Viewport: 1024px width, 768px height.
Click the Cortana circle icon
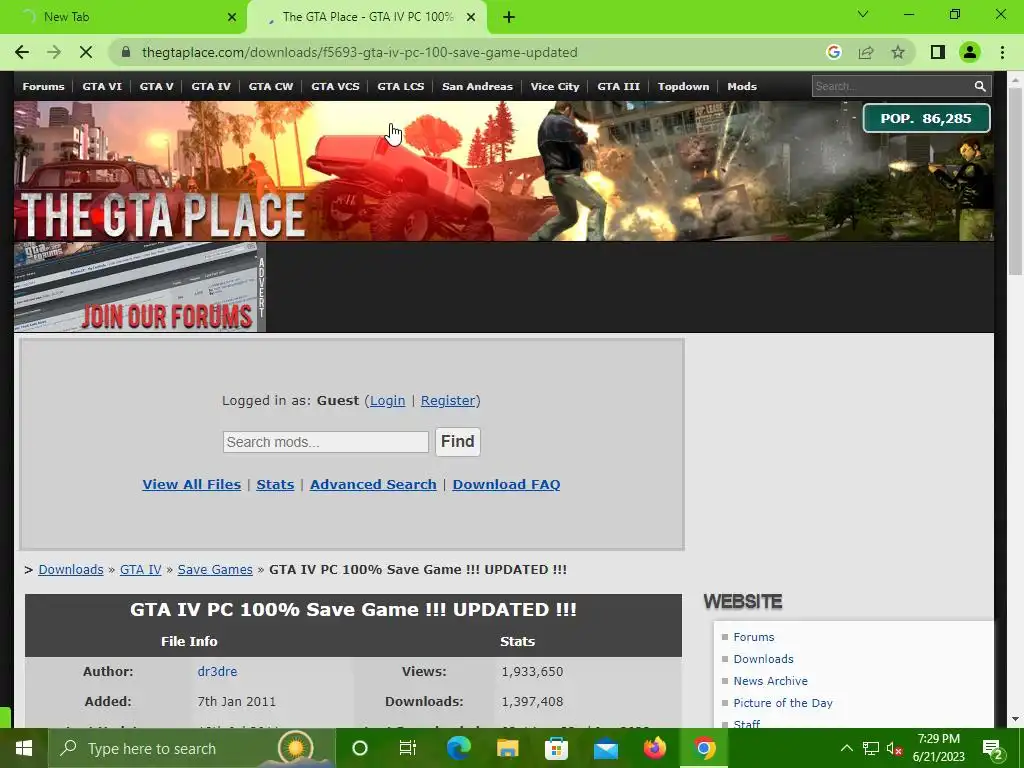coord(360,748)
